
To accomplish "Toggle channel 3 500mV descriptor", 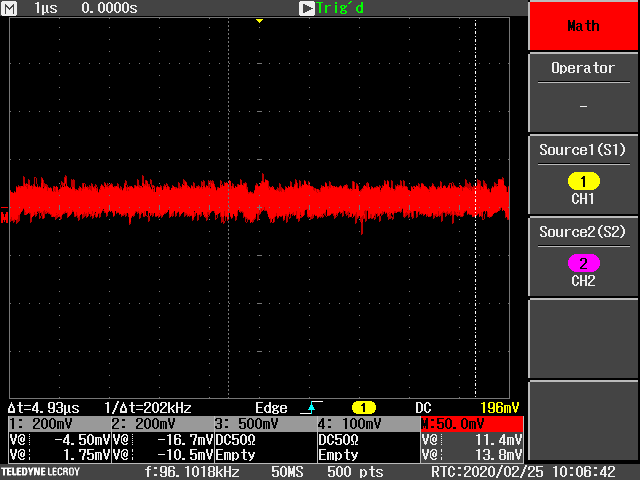I will (x=264, y=424).
